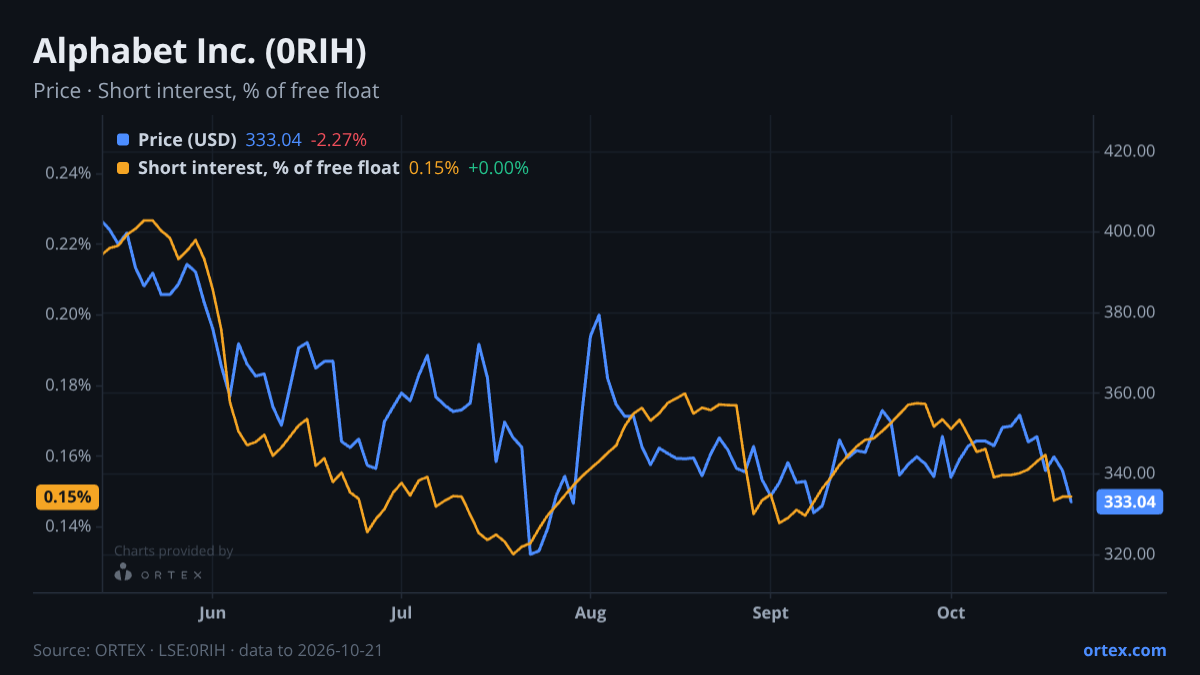Click the 0.18% left axis label
This screenshot has width=1200, height=675.
click(x=68, y=385)
